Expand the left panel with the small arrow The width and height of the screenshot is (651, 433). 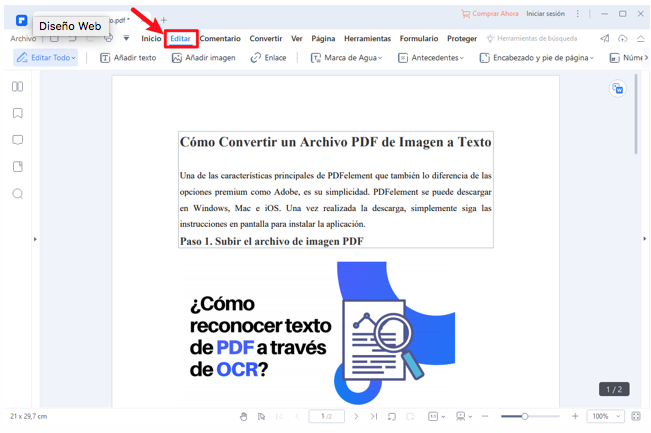point(35,239)
